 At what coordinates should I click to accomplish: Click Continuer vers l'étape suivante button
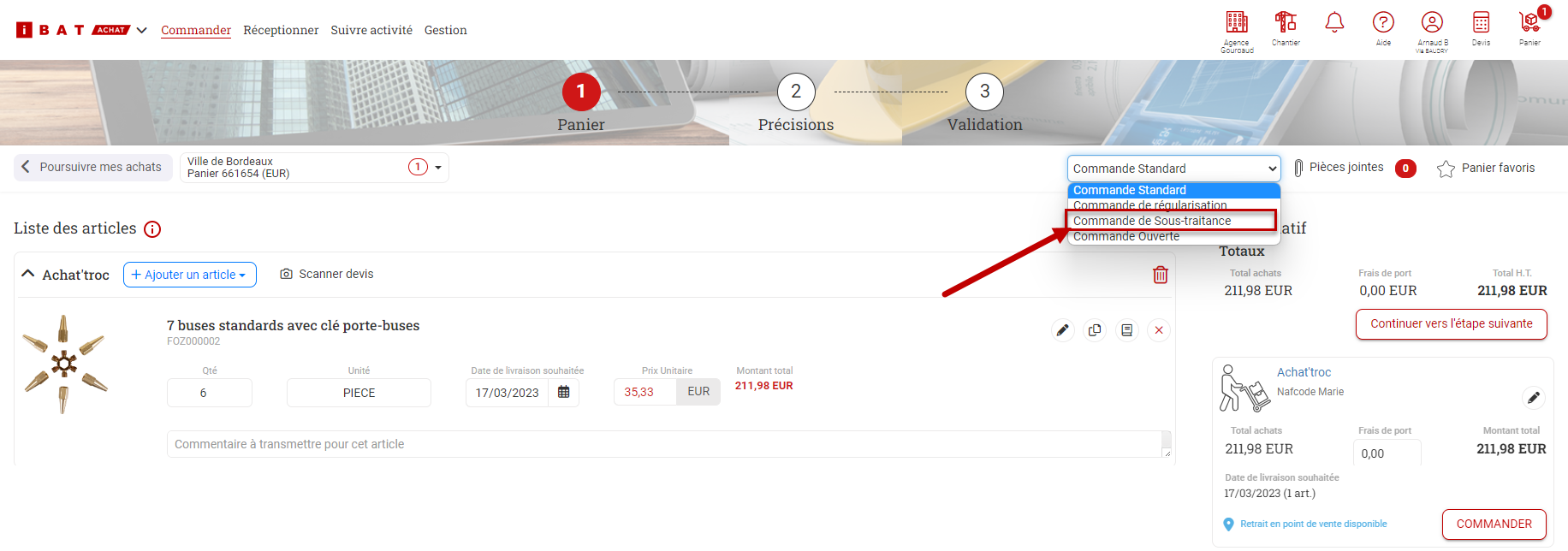pyautogui.click(x=1451, y=324)
